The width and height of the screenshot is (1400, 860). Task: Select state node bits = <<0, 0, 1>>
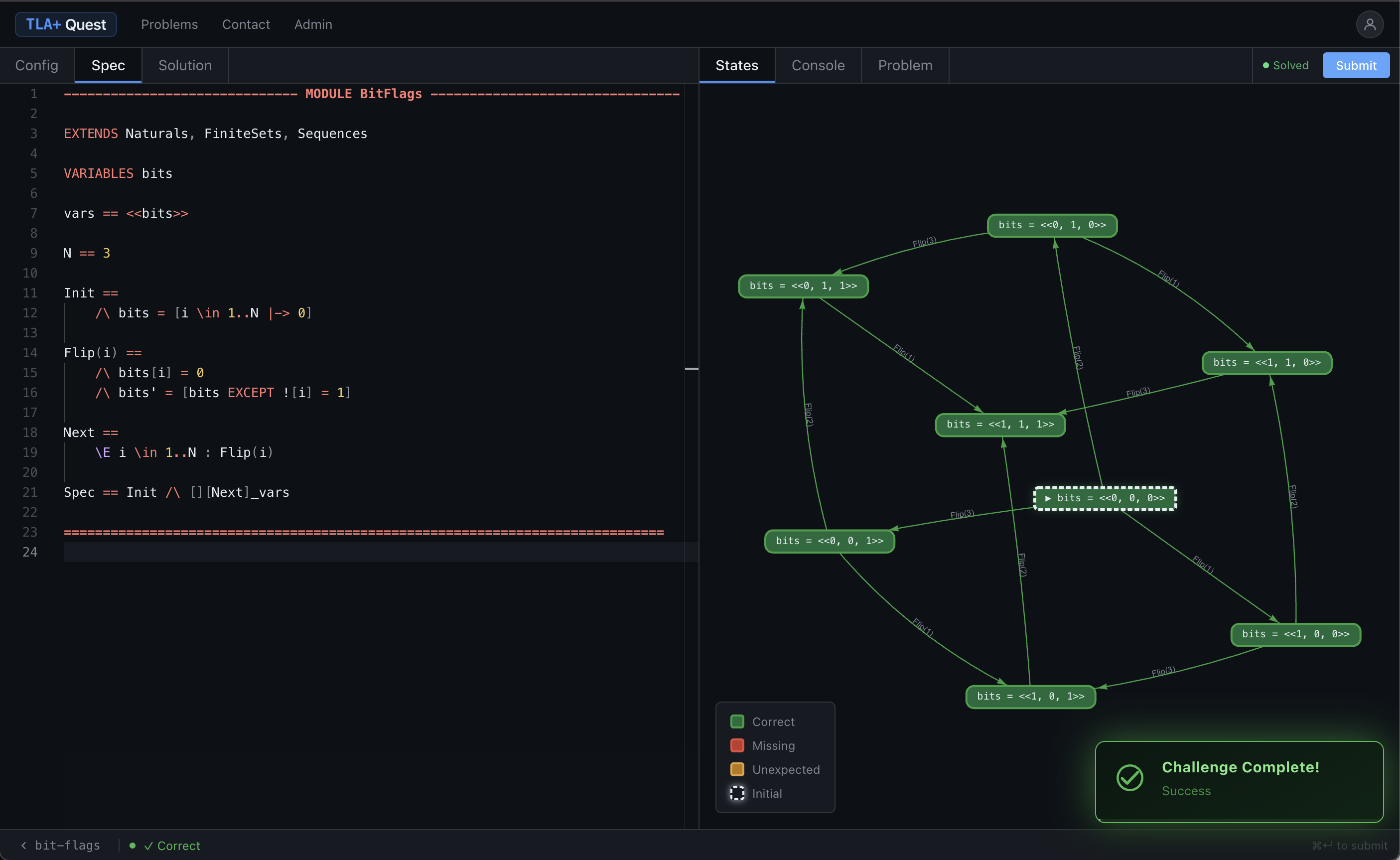830,541
